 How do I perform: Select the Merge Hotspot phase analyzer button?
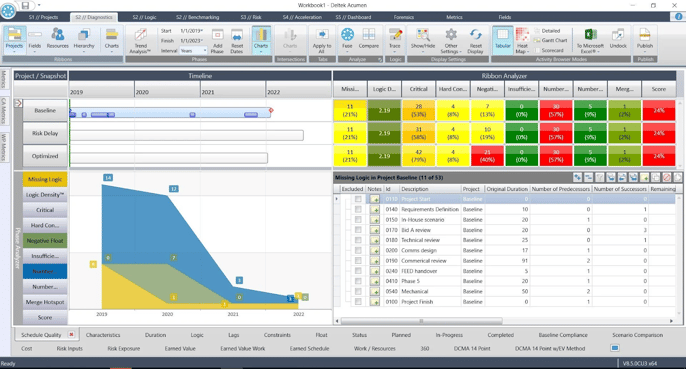pyautogui.click(x=45, y=302)
